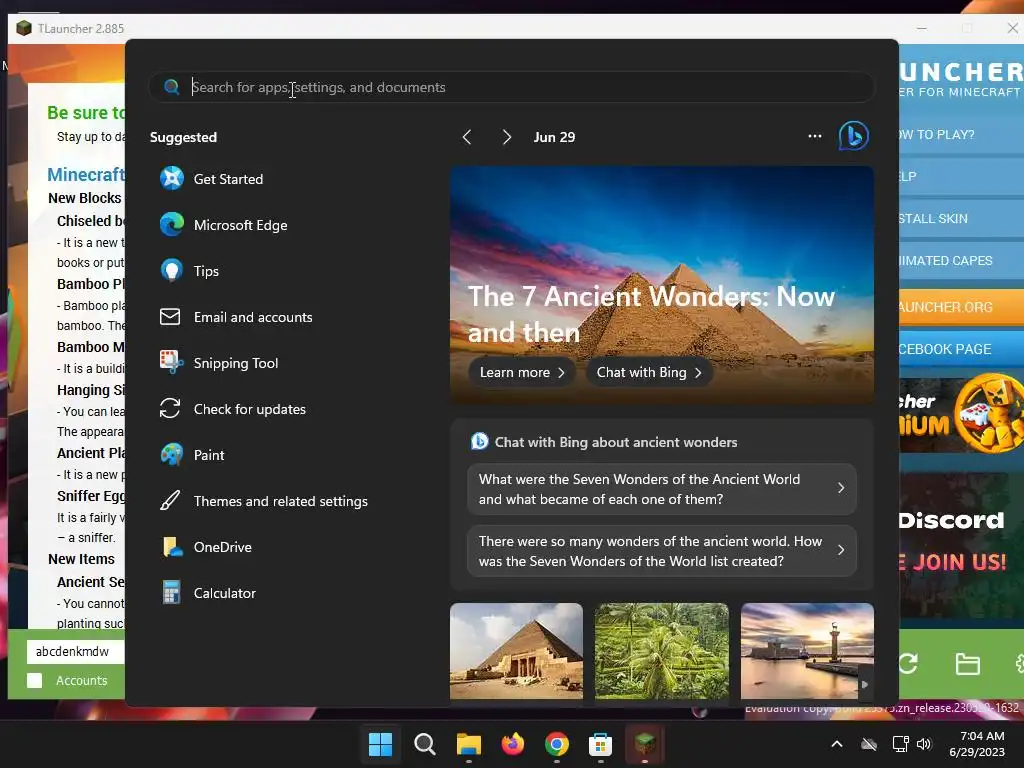This screenshot has height=768, width=1024.
Task: Go to next day in search highlights
Action: coord(506,137)
